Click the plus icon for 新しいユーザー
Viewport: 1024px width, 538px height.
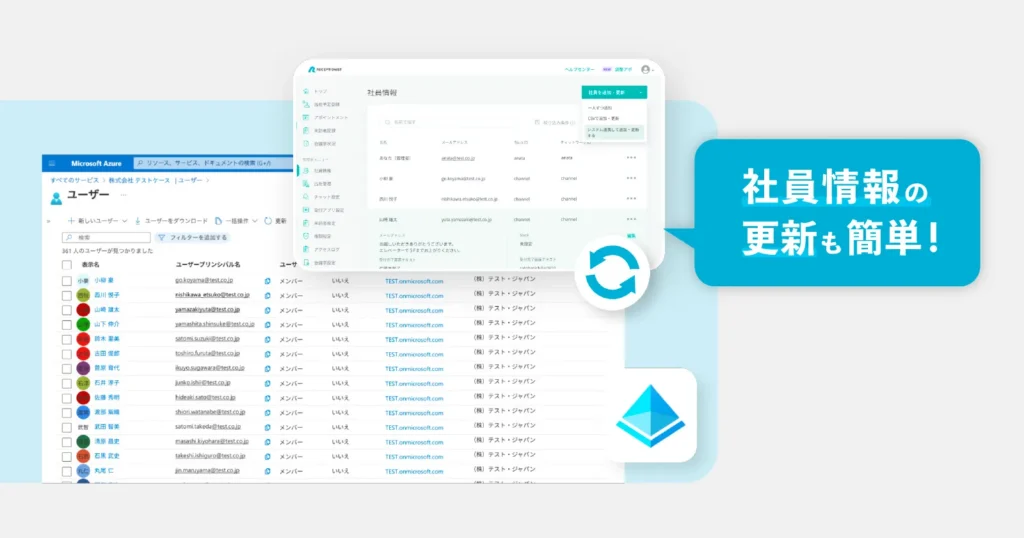pyautogui.click(x=71, y=221)
